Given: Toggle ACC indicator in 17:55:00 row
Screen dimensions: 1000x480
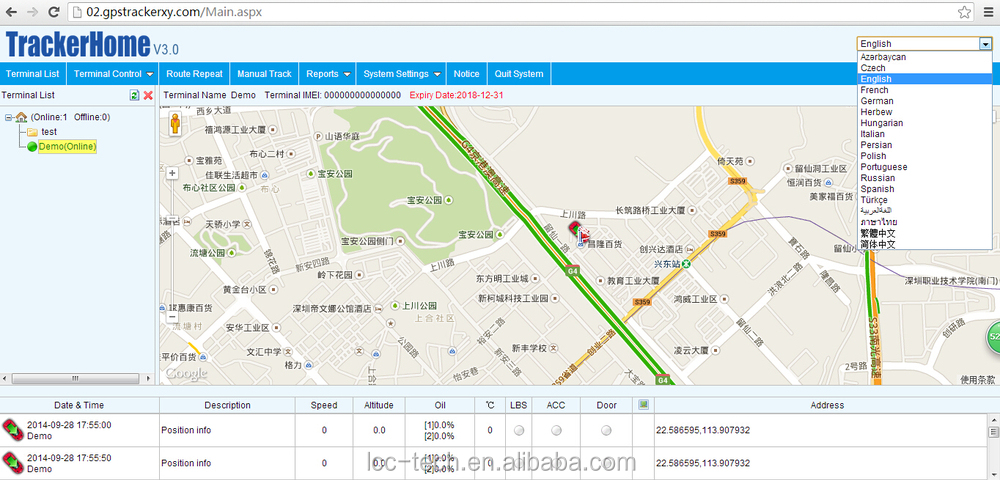Looking at the screenshot, I should [557, 431].
